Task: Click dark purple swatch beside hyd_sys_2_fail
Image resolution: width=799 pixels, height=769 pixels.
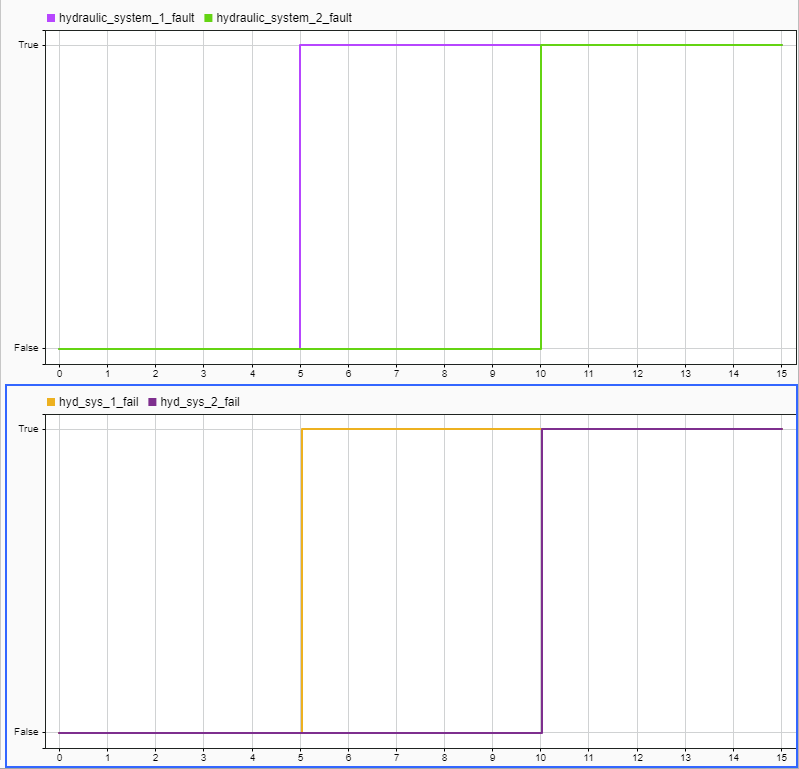Action: [x=152, y=402]
